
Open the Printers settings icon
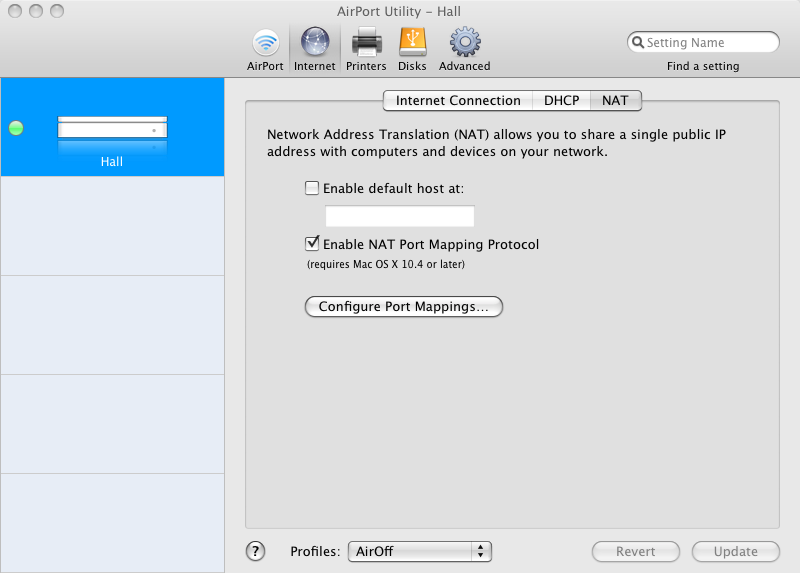tap(366, 42)
